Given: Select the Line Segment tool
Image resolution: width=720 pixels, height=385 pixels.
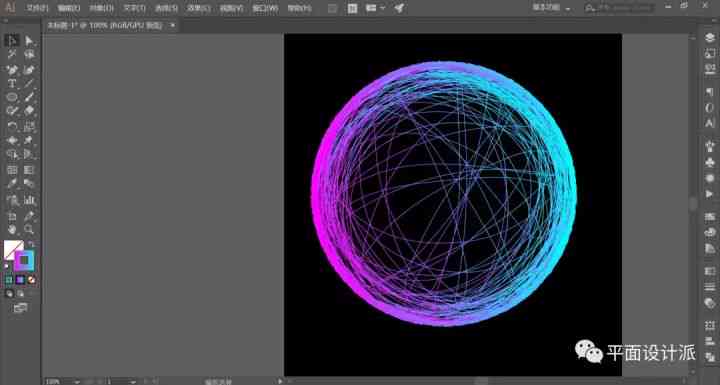Looking at the screenshot, I should pos(29,84).
